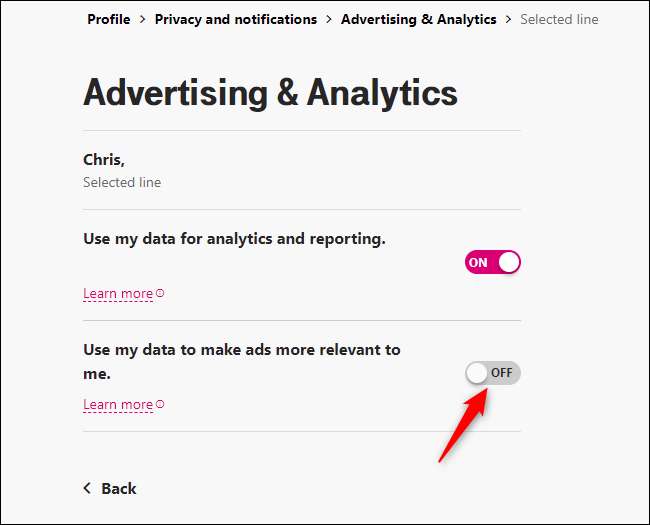Click the account name Chris

pos(103,159)
